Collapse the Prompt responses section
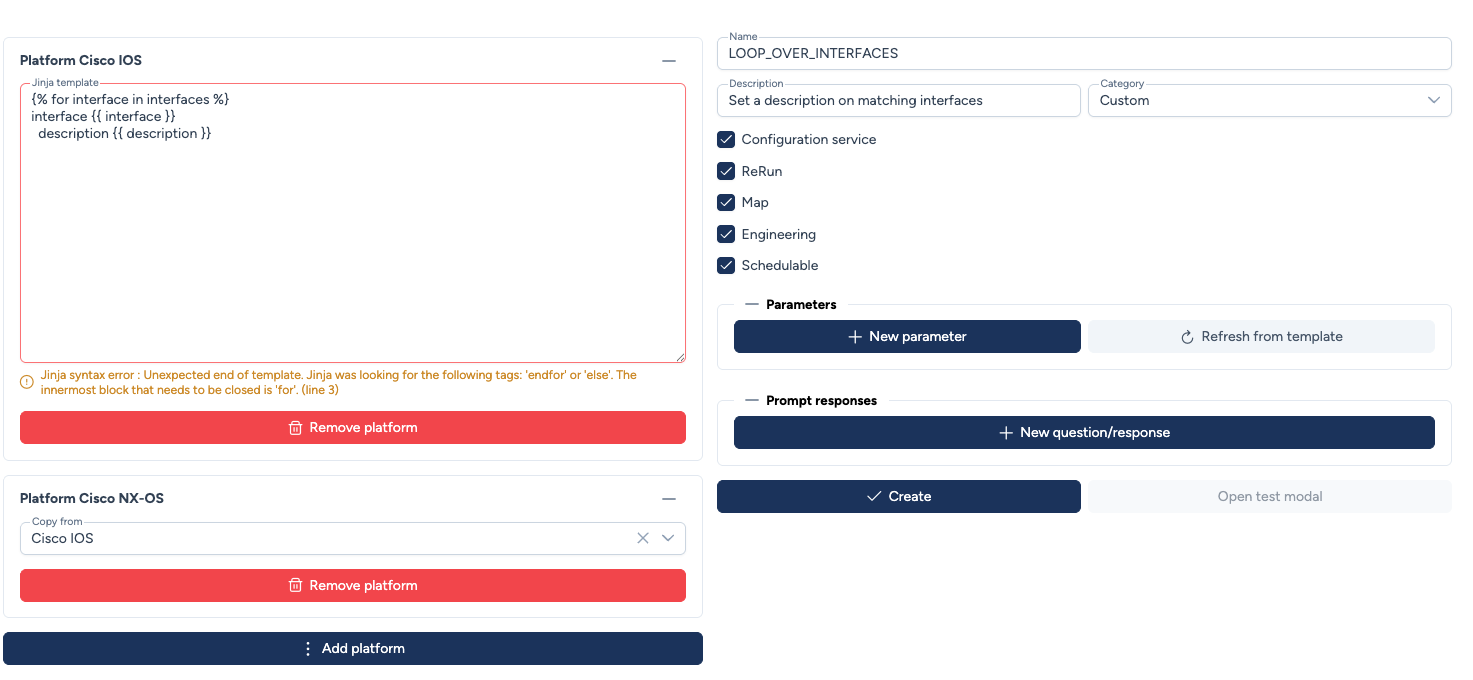1473x680 pixels. (x=752, y=401)
